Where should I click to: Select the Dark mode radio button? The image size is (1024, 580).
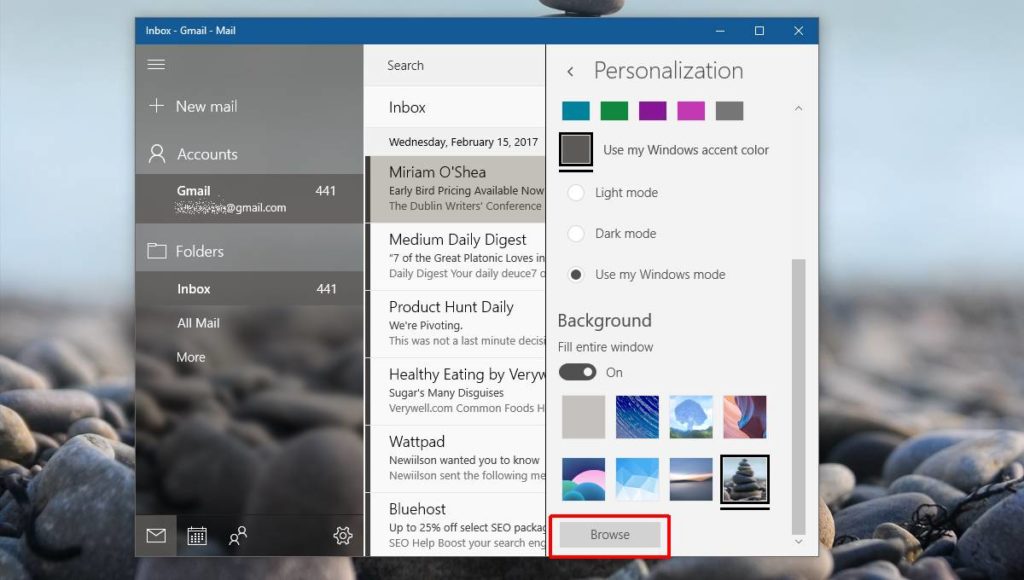[x=576, y=233]
